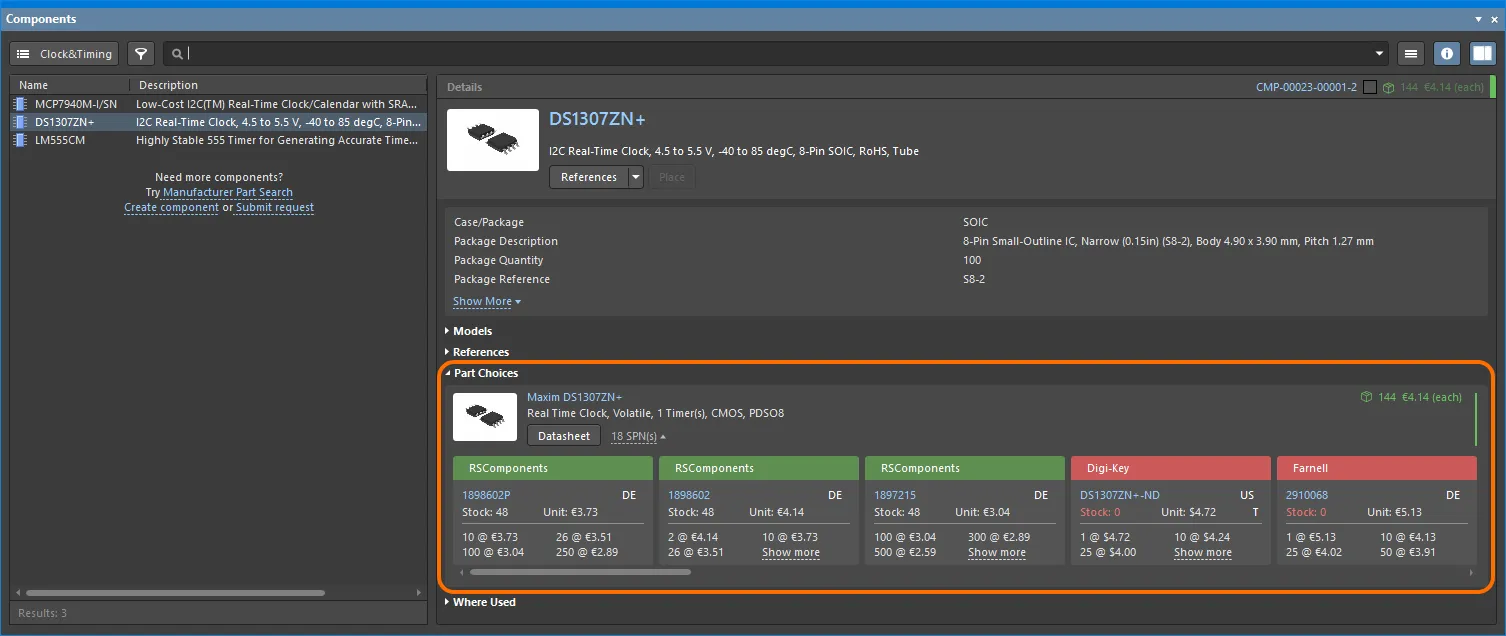Click the DS1307ZN+ thumbnail in Details
Screen dimensions: 1506x636
point(493,140)
